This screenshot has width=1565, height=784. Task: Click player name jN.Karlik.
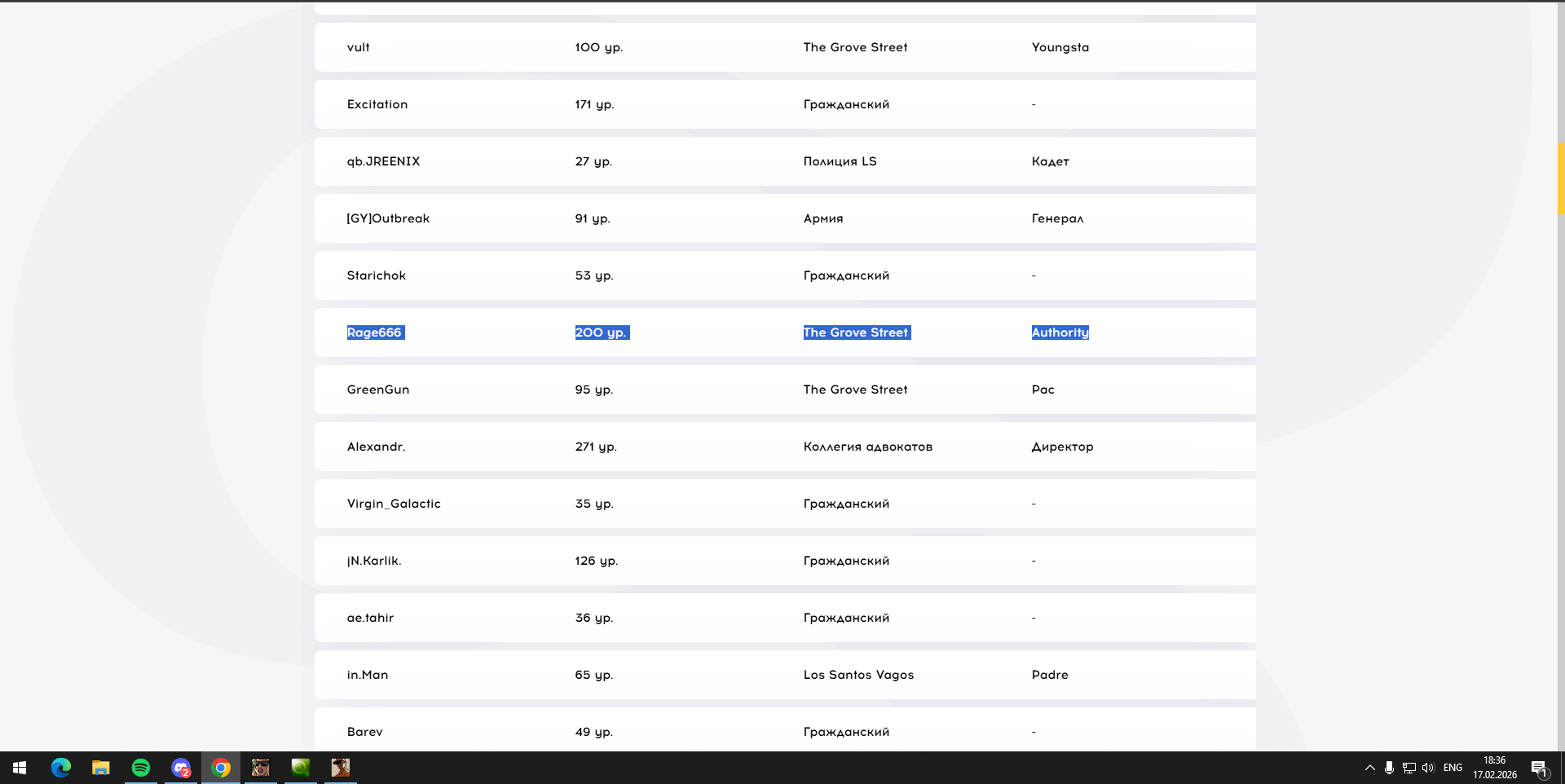(374, 561)
